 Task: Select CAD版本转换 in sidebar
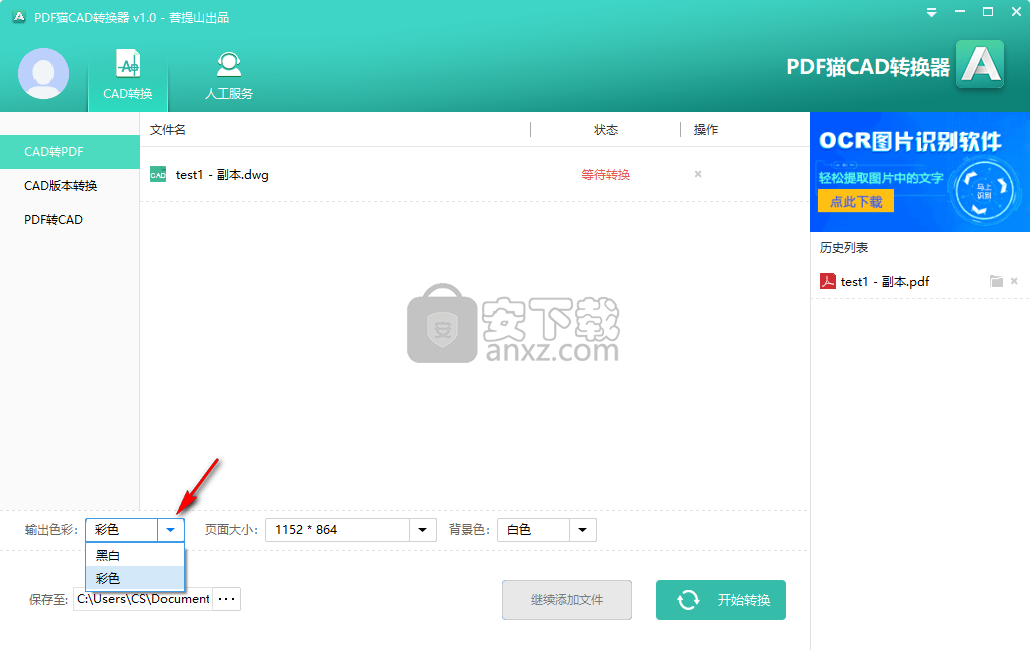(x=70, y=186)
